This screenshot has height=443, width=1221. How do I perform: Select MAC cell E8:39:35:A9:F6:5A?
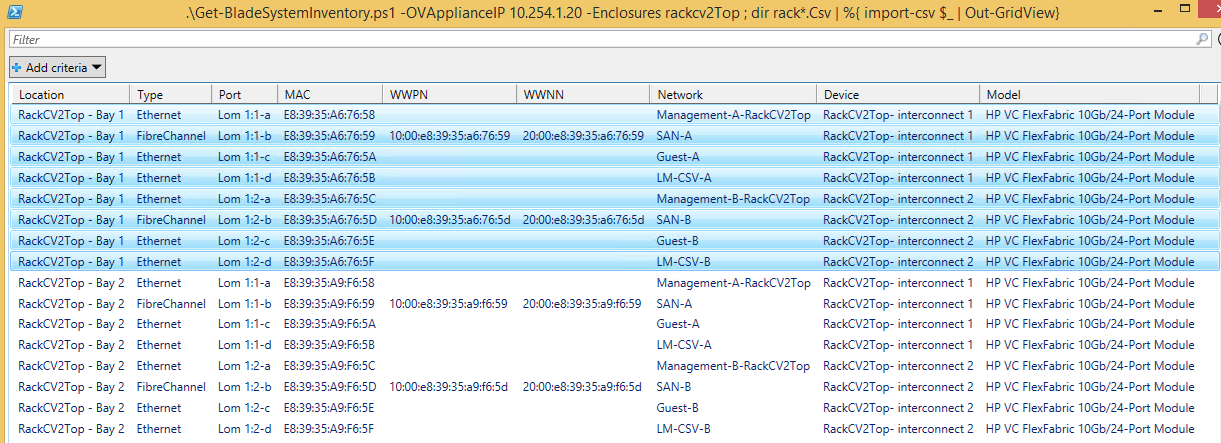click(330, 324)
